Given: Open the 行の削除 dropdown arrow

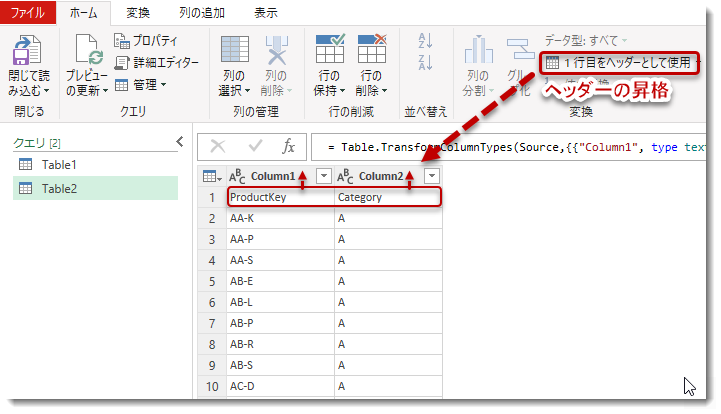Looking at the screenshot, I should pos(384,91).
